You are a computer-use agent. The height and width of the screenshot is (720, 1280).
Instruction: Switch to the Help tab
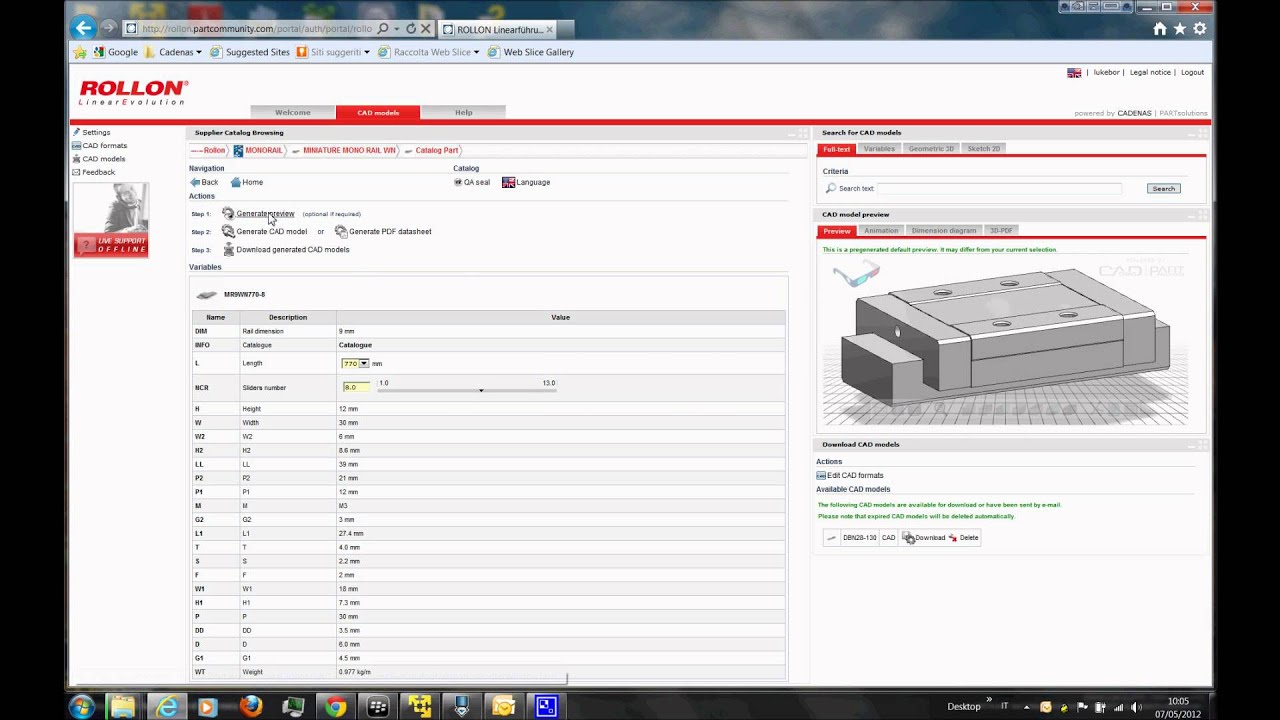tap(464, 112)
